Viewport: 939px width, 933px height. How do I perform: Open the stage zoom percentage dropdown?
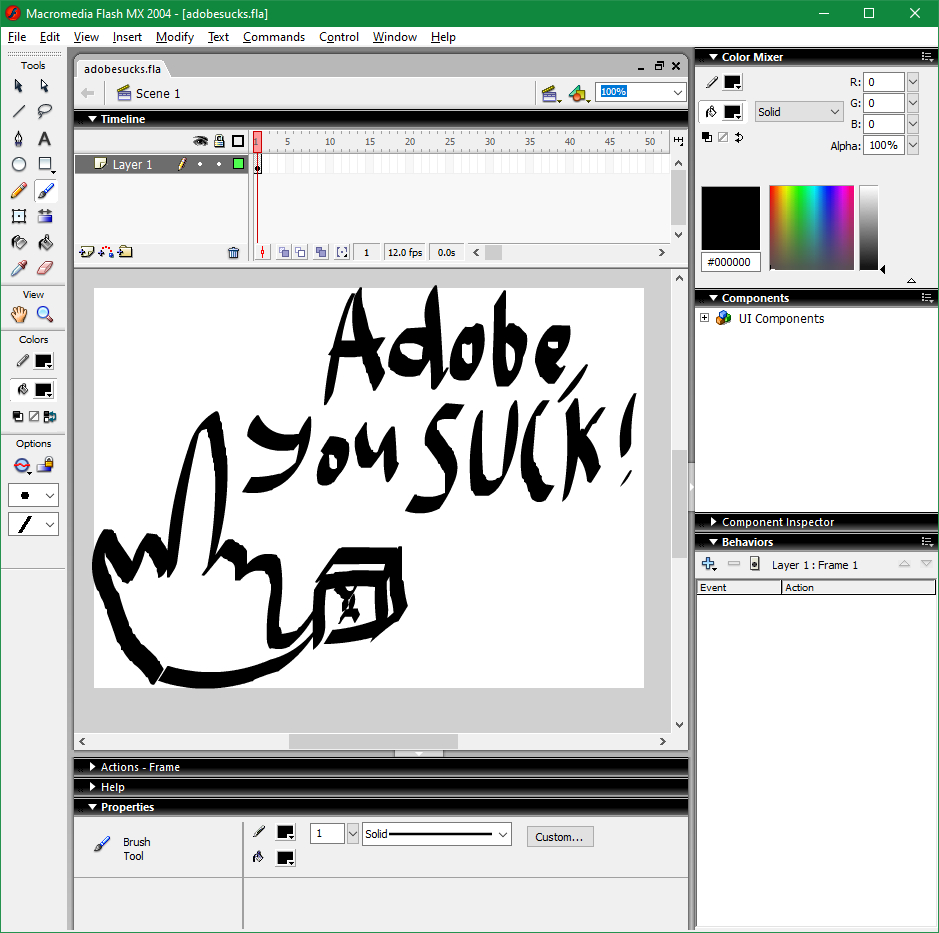678,92
